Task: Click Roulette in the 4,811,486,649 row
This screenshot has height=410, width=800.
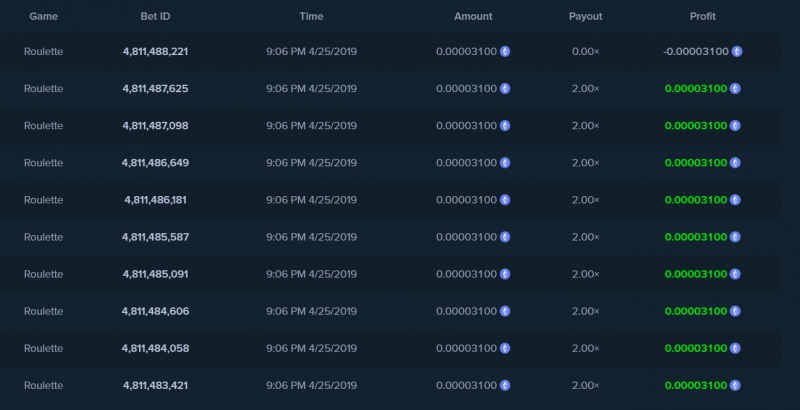Action: (x=43, y=163)
